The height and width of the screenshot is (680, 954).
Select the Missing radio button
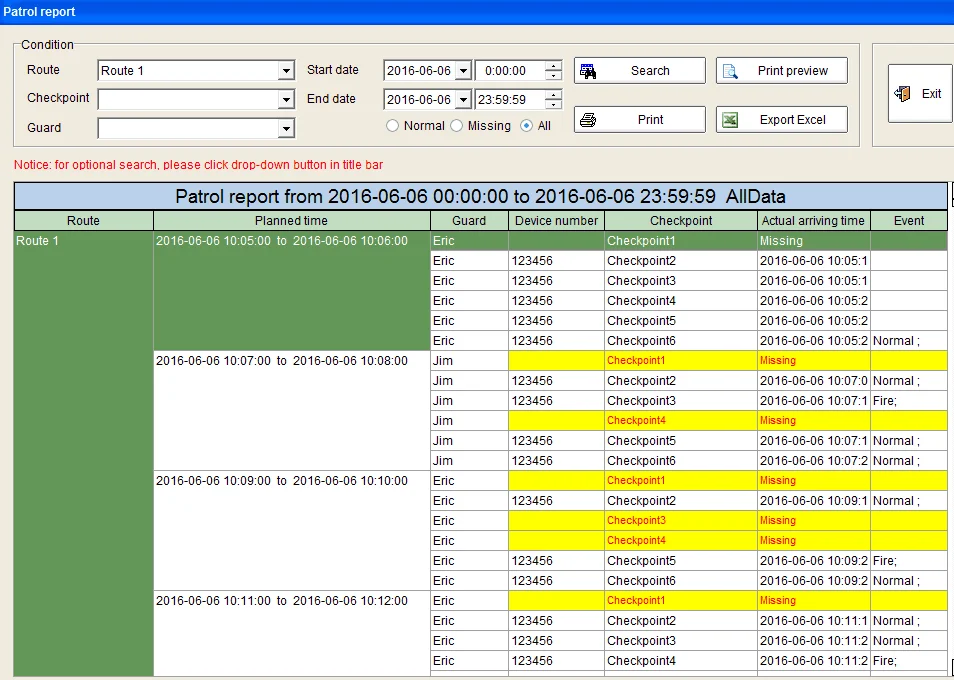click(x=457, y=126)
